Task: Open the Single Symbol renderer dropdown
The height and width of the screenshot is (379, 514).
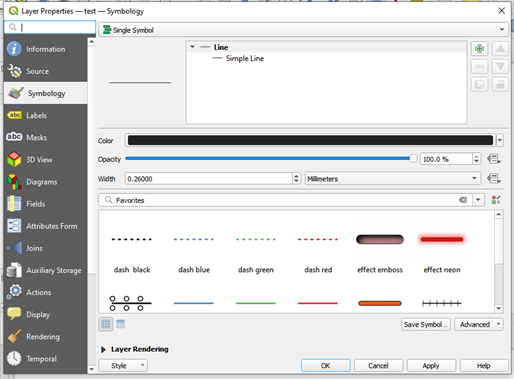Action: pyautogui.click(x=303, y=30)
